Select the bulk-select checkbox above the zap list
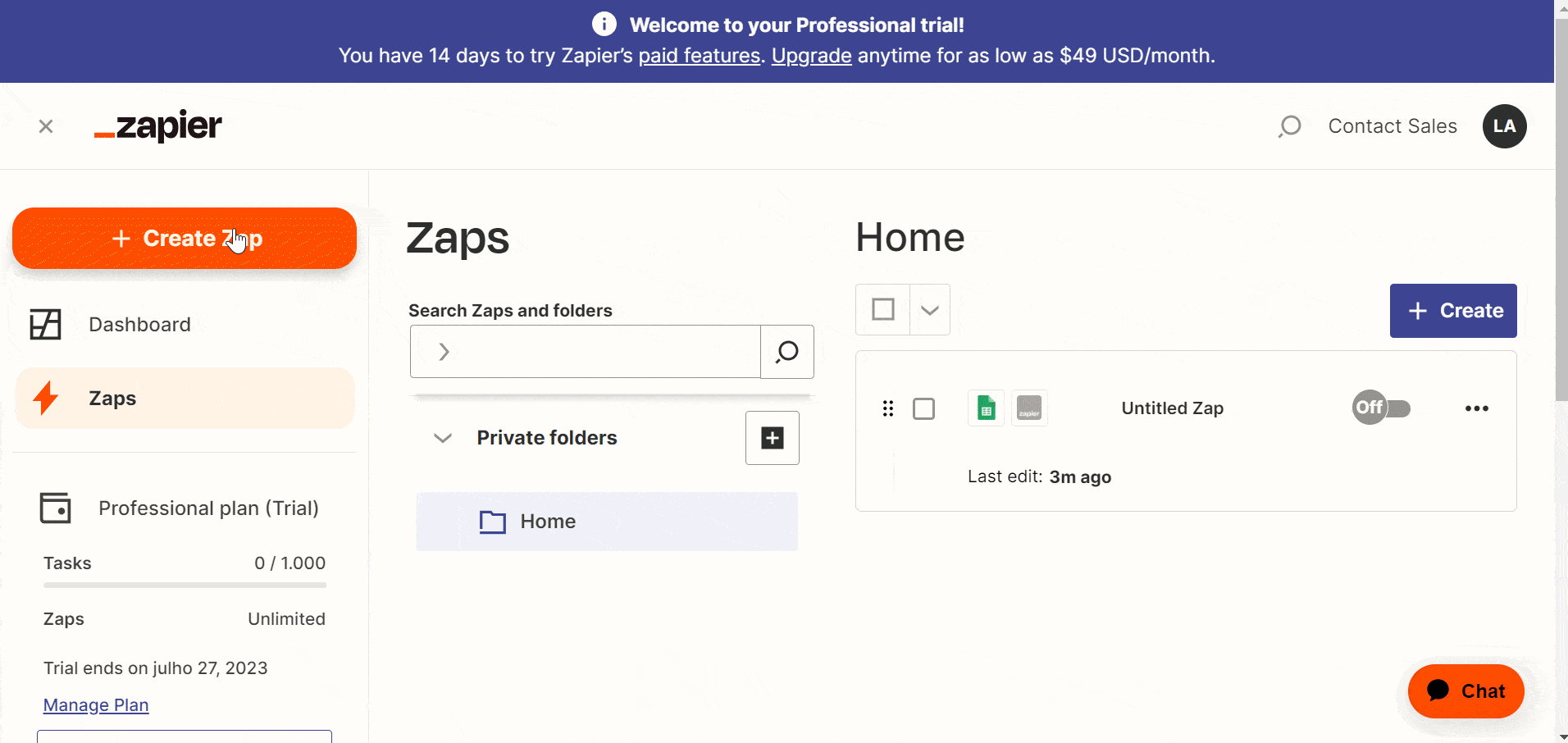Screen dimensions: 1568x743 (883, 309)
